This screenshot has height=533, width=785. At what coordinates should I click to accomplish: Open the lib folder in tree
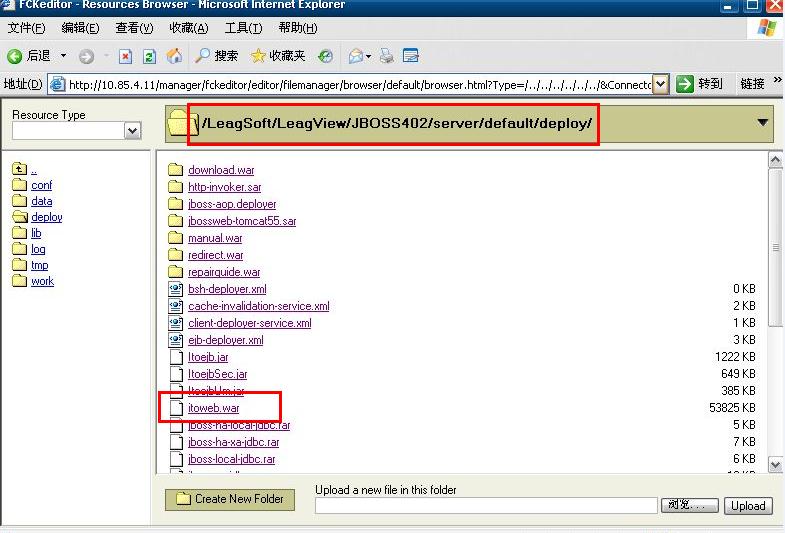click(x=36, y=233)
